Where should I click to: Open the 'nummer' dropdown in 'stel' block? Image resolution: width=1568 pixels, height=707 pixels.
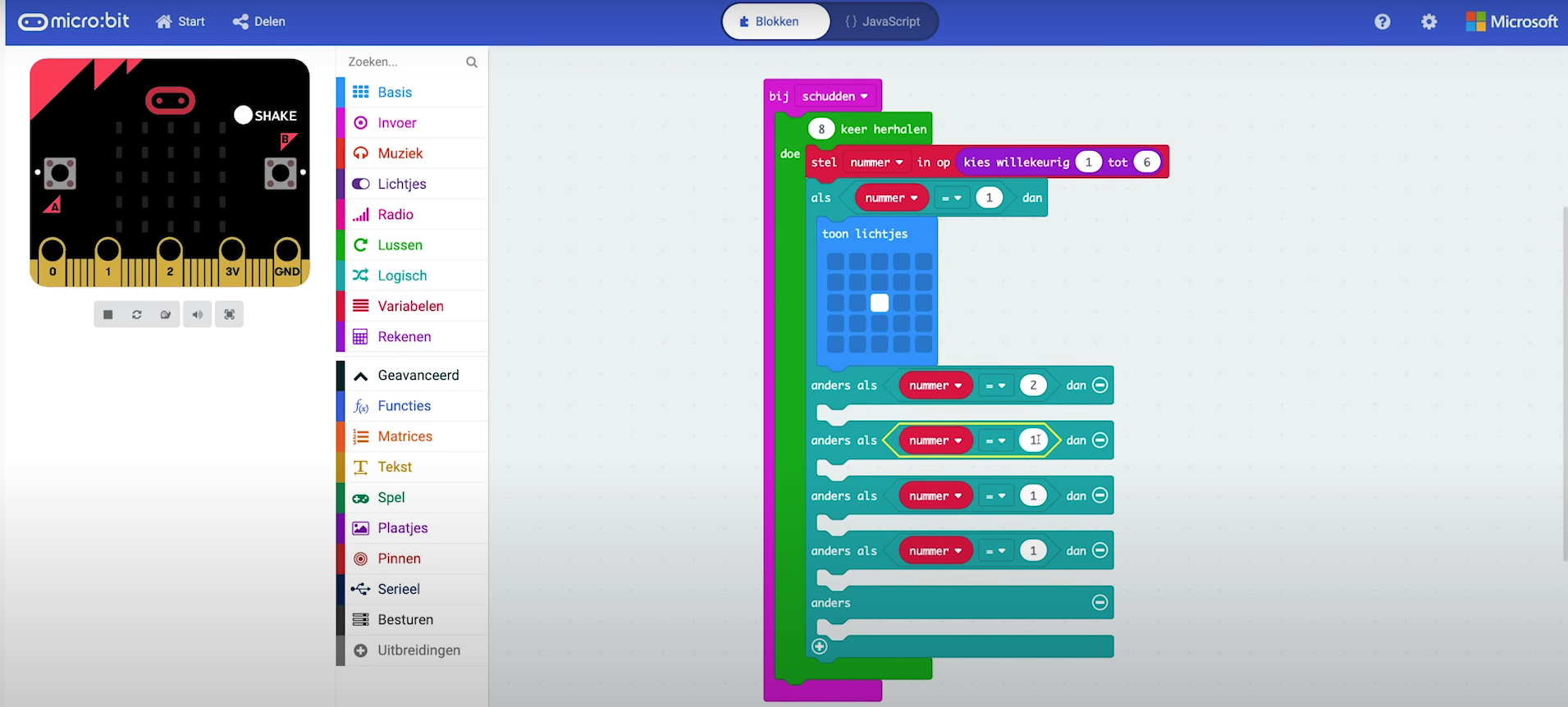click(876, 162)
